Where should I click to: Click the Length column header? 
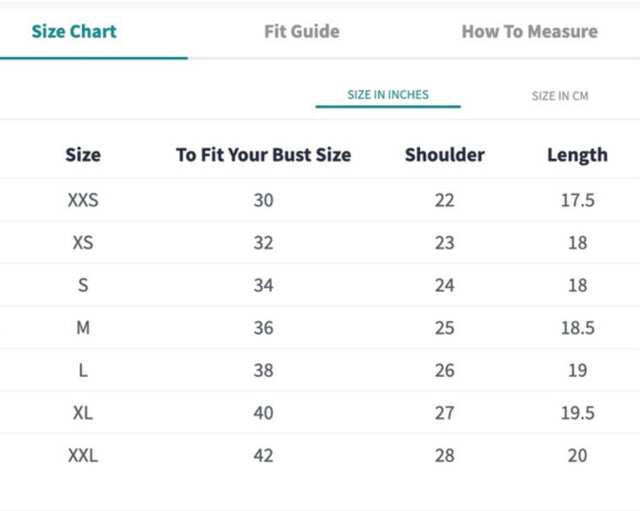[x=577, y=155]
